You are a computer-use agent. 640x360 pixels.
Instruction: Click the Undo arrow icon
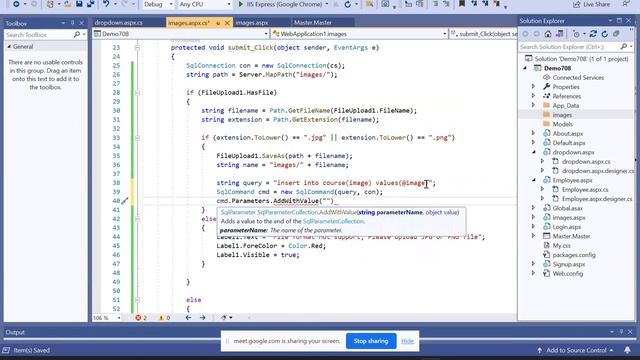pos(107,4)
